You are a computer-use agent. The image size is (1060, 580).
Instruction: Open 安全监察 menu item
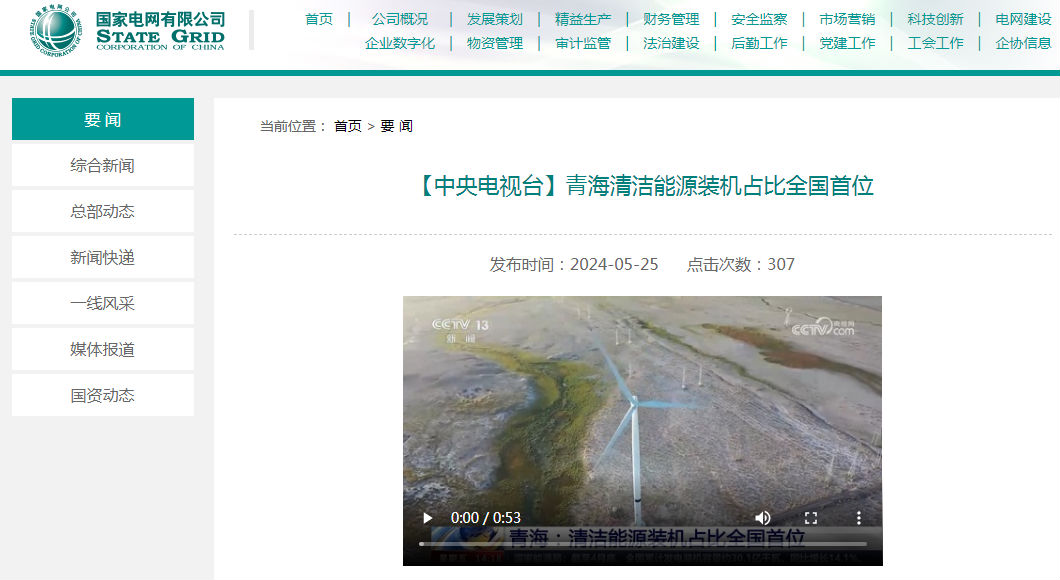click(759, 19)
